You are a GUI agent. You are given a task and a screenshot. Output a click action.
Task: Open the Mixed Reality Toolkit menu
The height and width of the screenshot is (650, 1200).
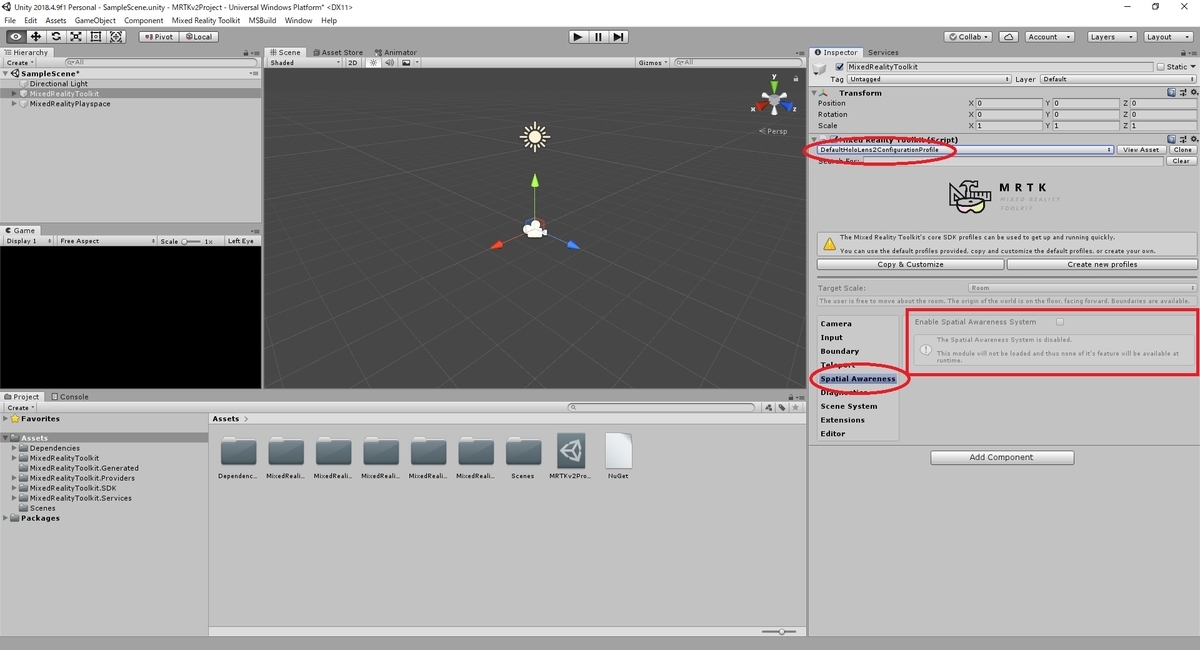point(206,20)
